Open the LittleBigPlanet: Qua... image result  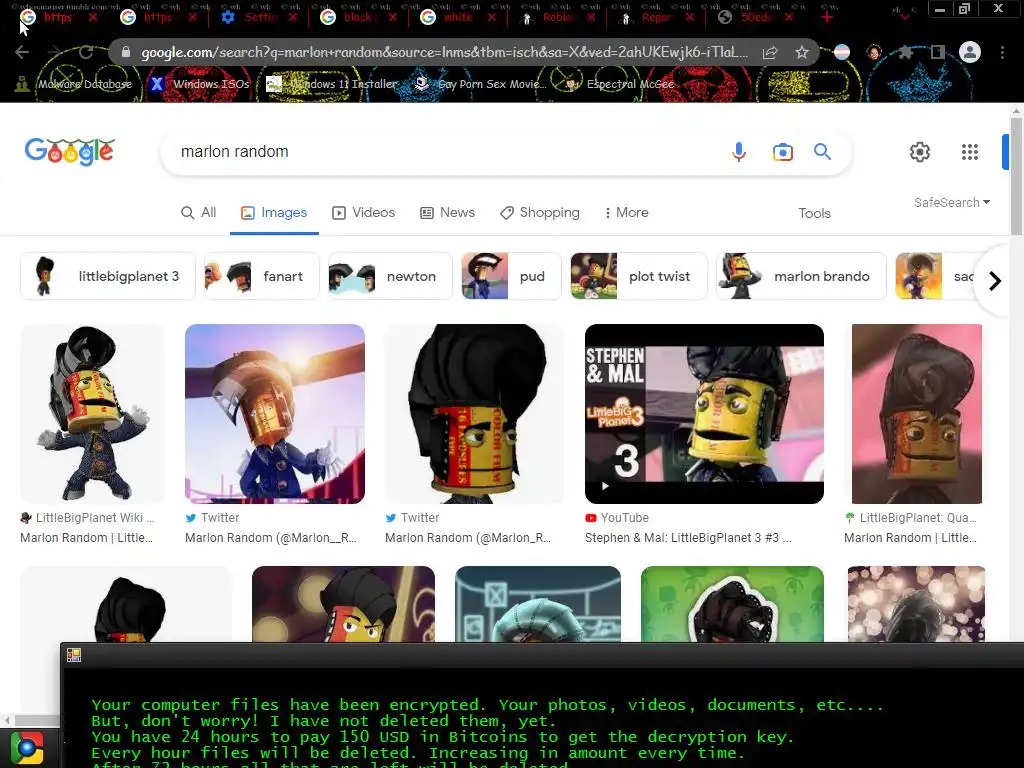917,414
